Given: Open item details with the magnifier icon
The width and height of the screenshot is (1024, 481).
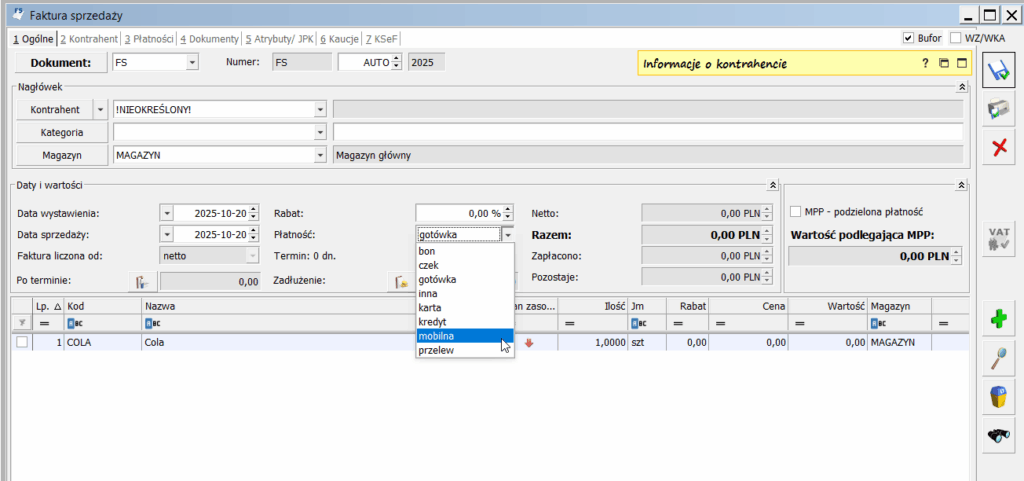Looking at the screenshot, I should pyautogui.click(x=997, y=358).
